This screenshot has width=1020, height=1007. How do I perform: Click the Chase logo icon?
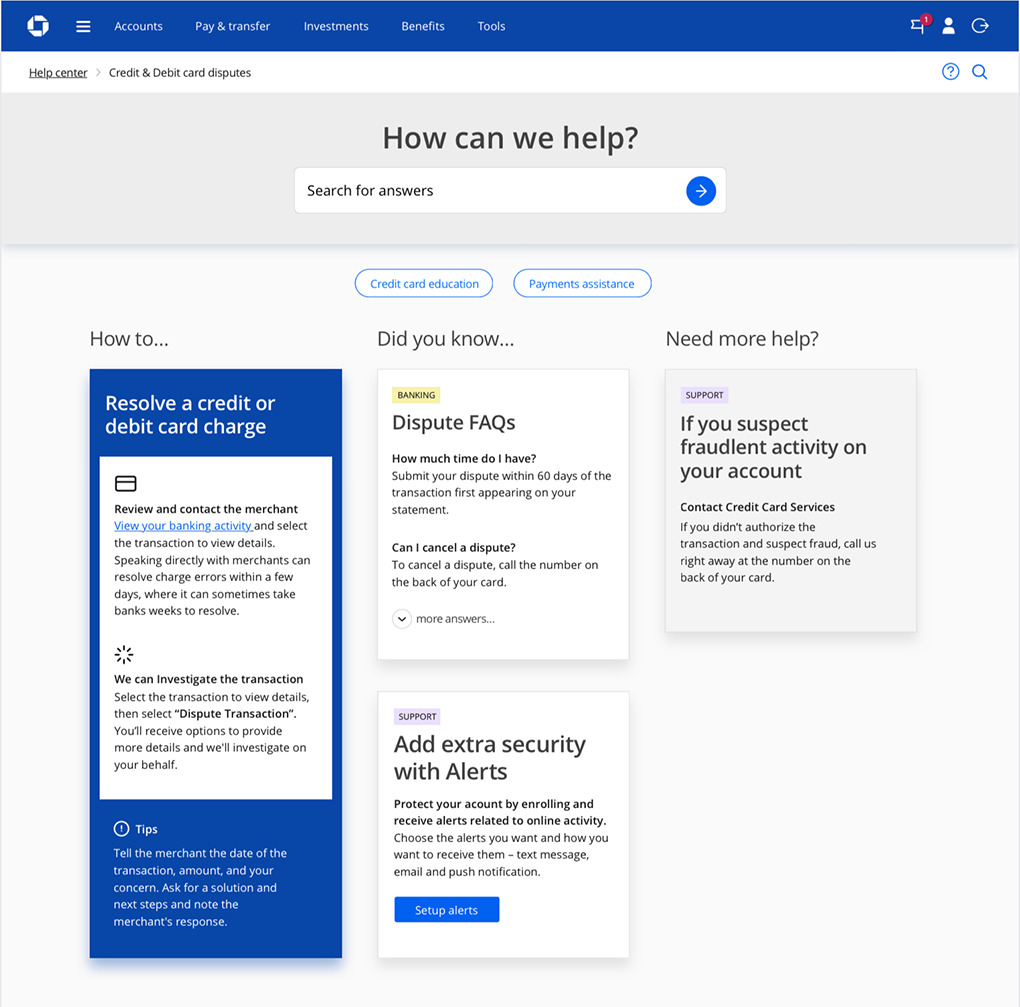[x=38, y=26]
